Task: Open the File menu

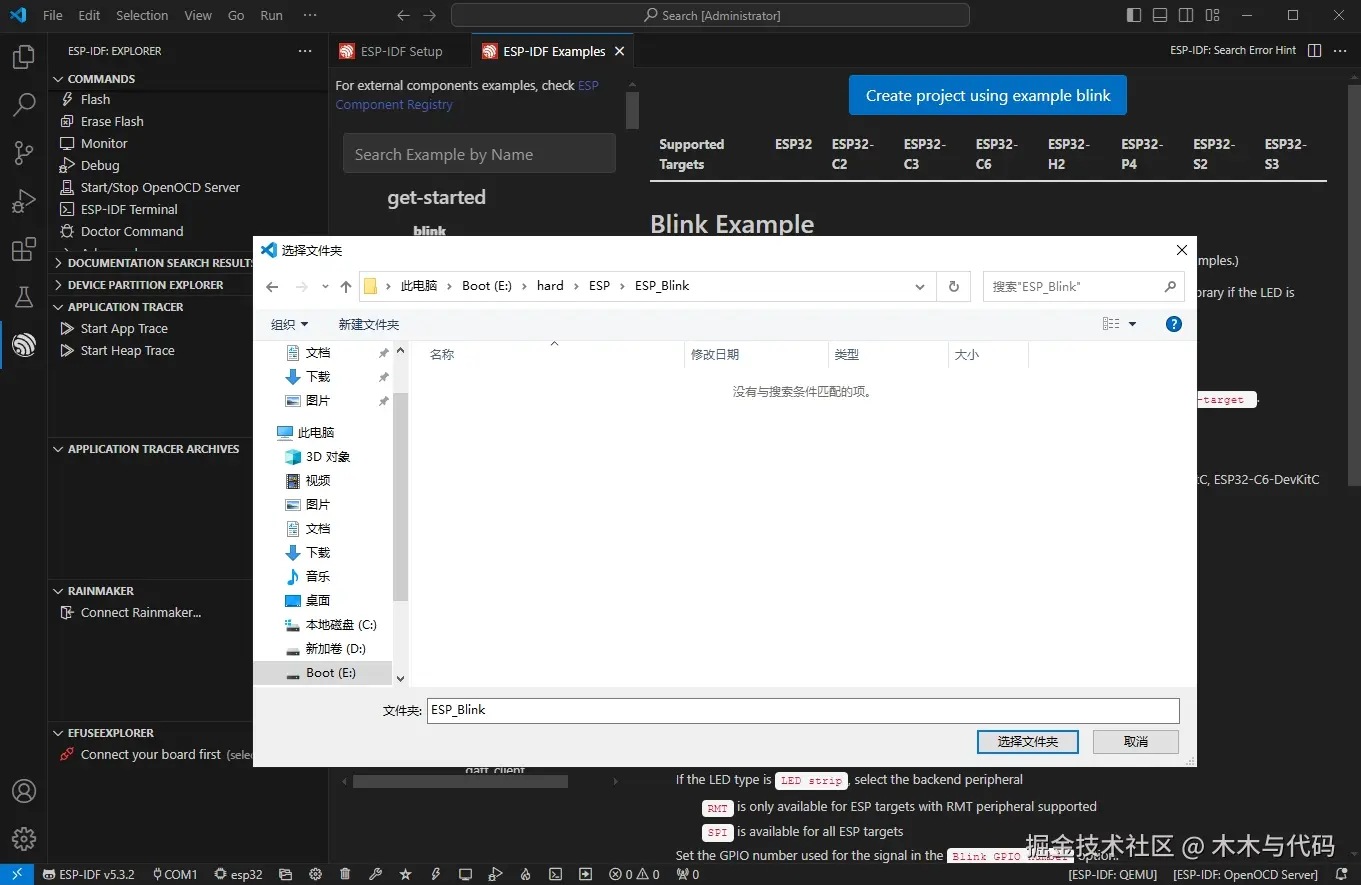Action: click(53, 15)
